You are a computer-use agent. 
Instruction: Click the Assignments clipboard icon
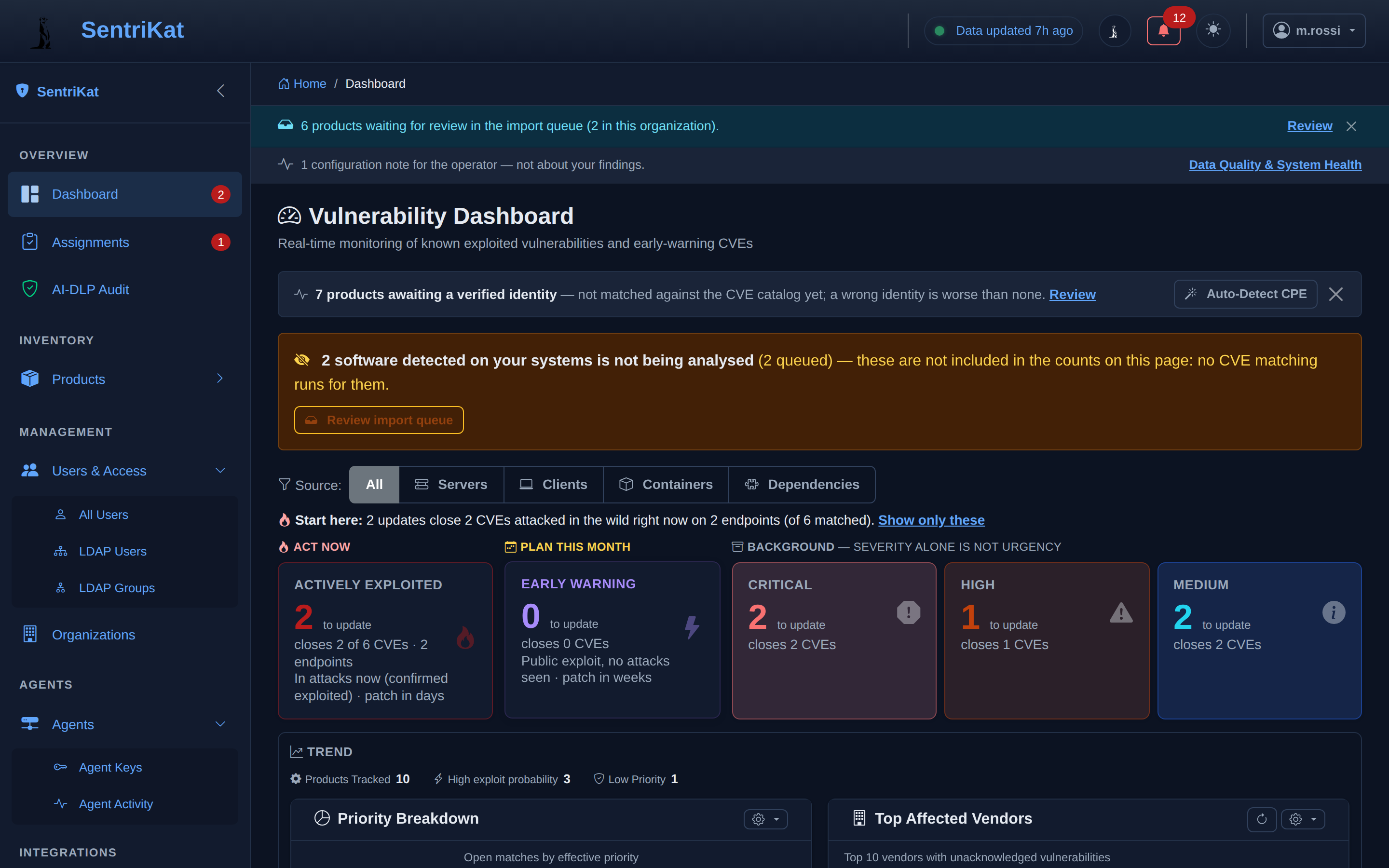30,242
